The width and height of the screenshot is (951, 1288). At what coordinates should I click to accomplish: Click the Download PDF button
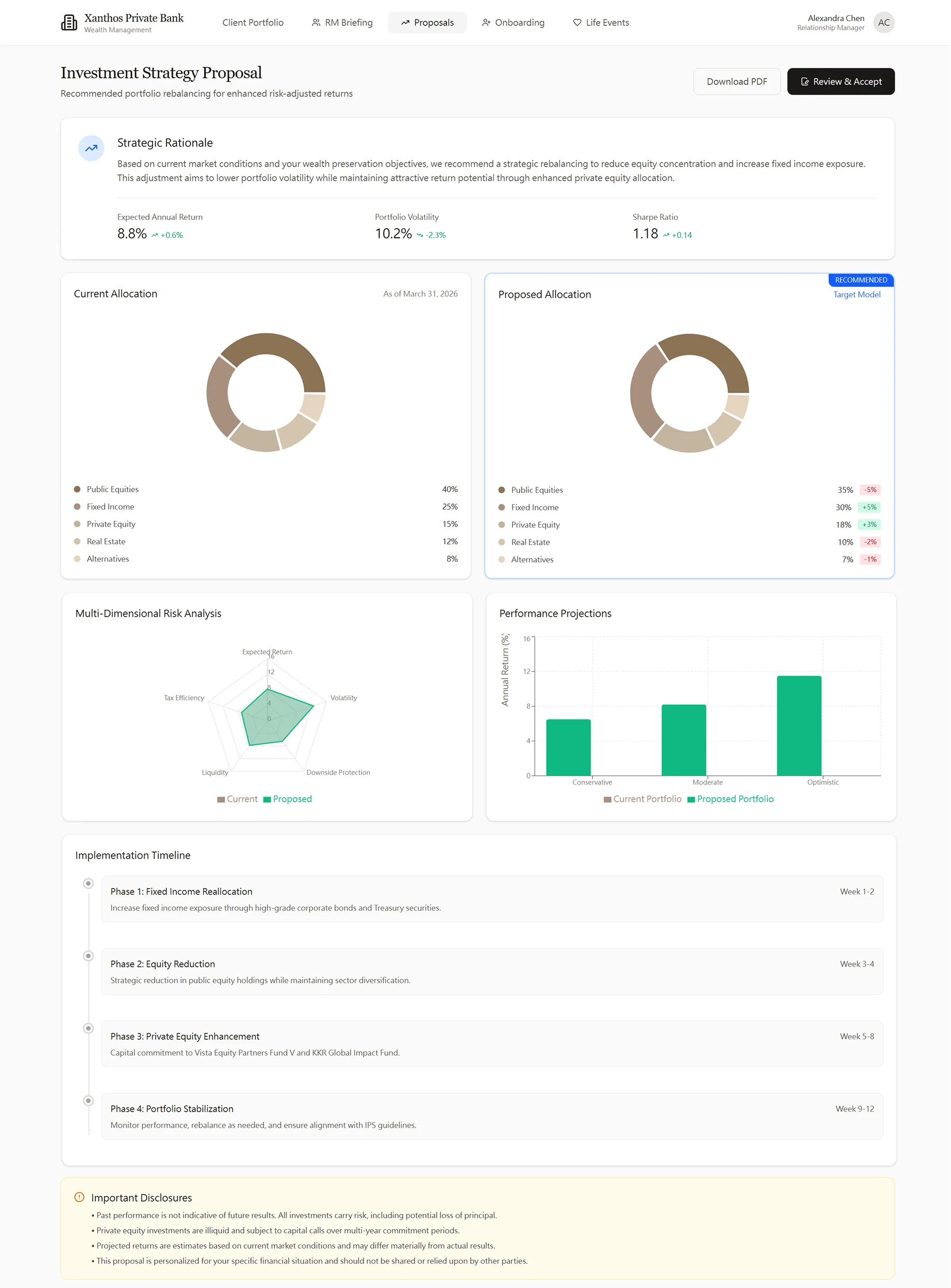pos(737,81)
